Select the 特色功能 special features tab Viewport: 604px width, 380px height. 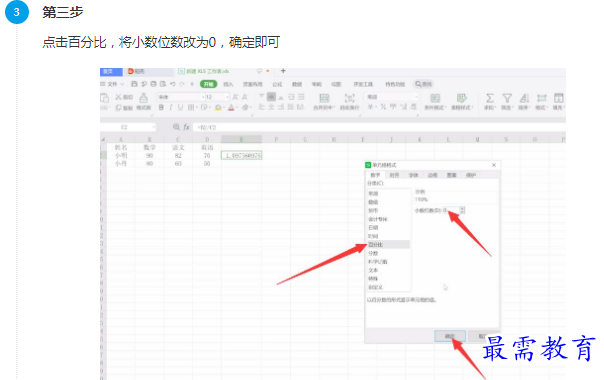395,84
